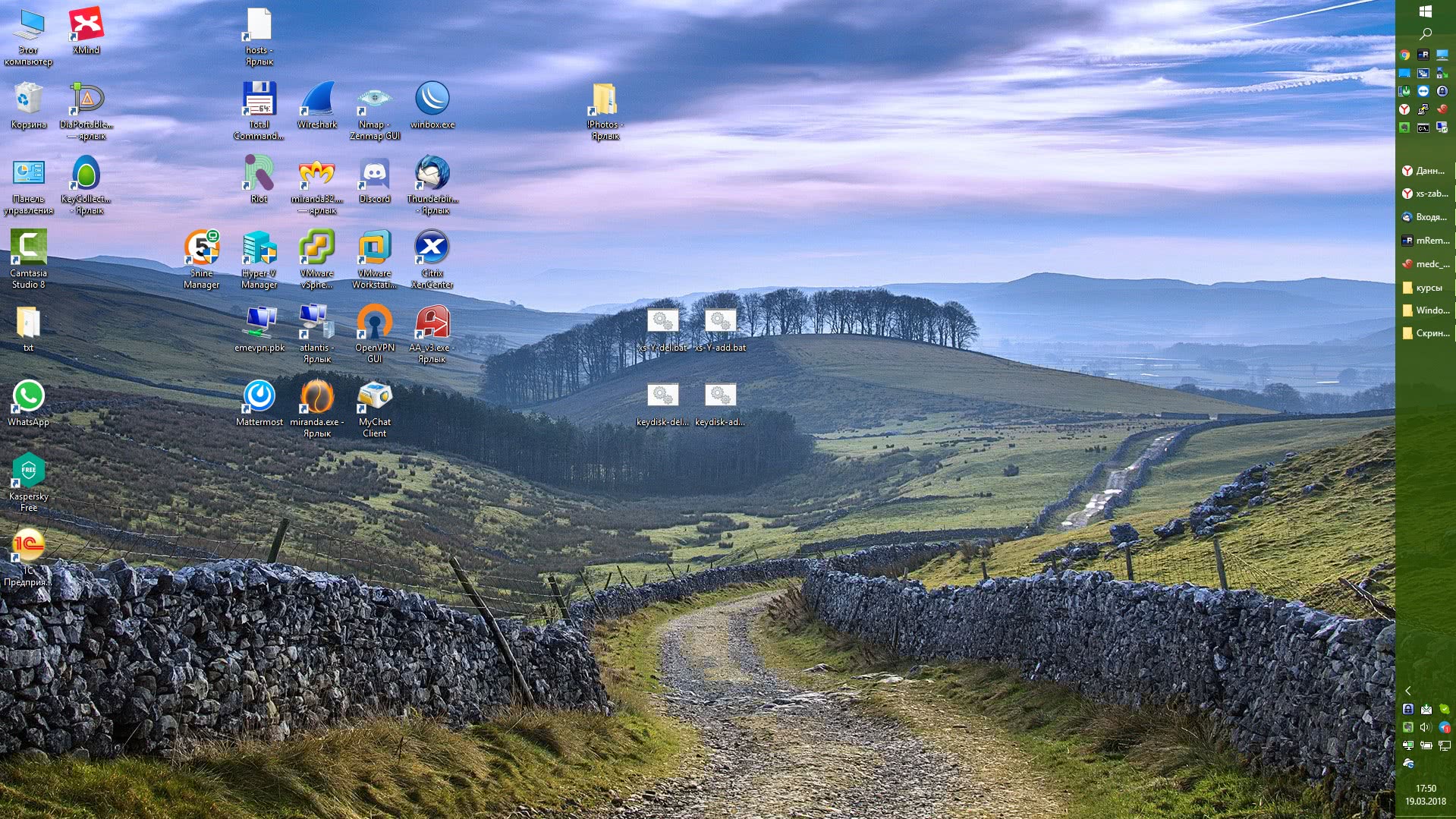Image resolution: width=1456 pixels, height=819 pixels.
Task: Switch to the курсы folder taskbar window
Action: (1425, 288)
